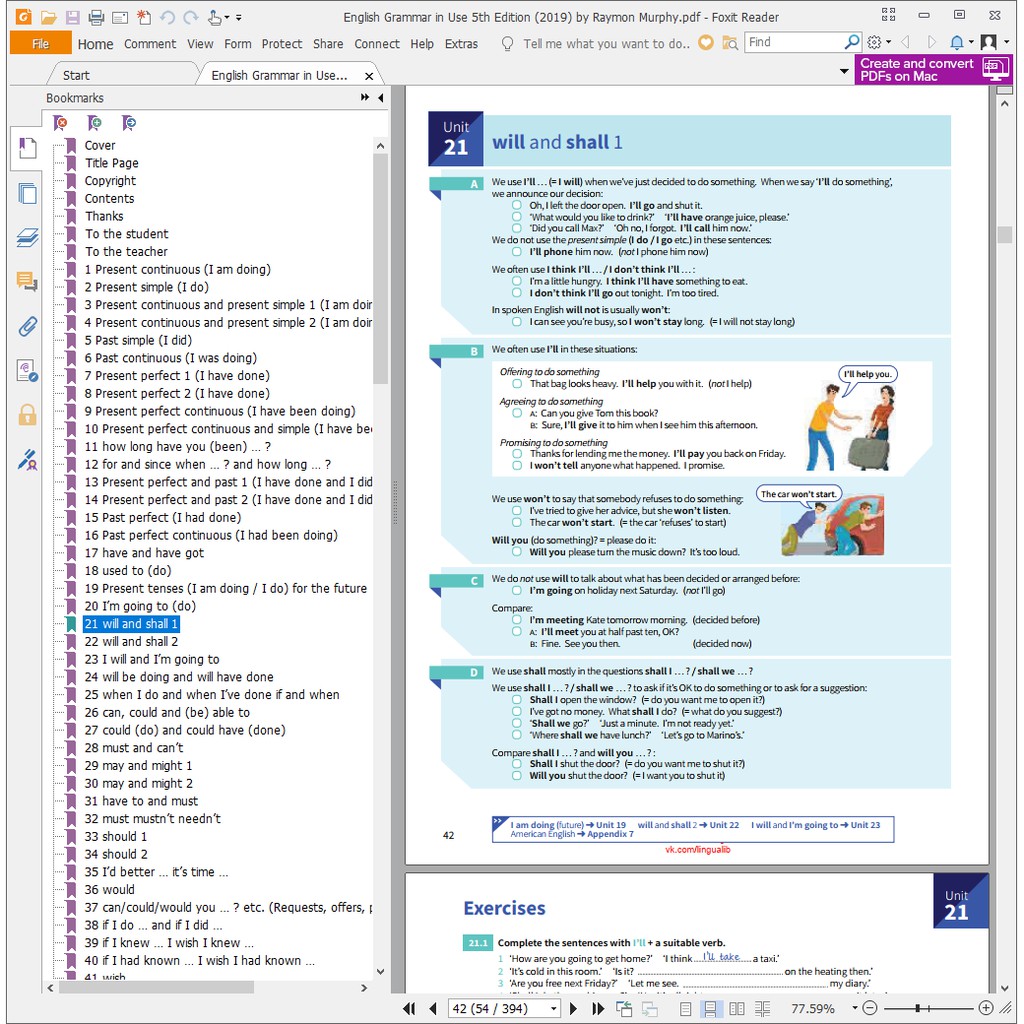Viewport: 1024px width, 1024px height.
Task: Switch to facing two-page view
Action: point(737,1009)
